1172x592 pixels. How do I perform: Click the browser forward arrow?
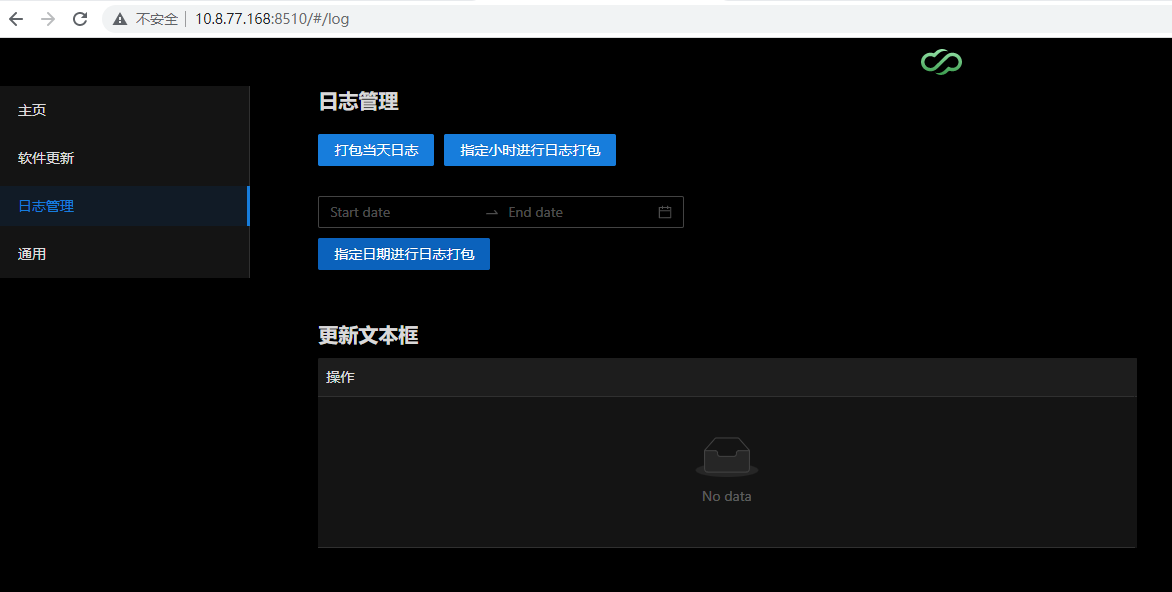48,19
